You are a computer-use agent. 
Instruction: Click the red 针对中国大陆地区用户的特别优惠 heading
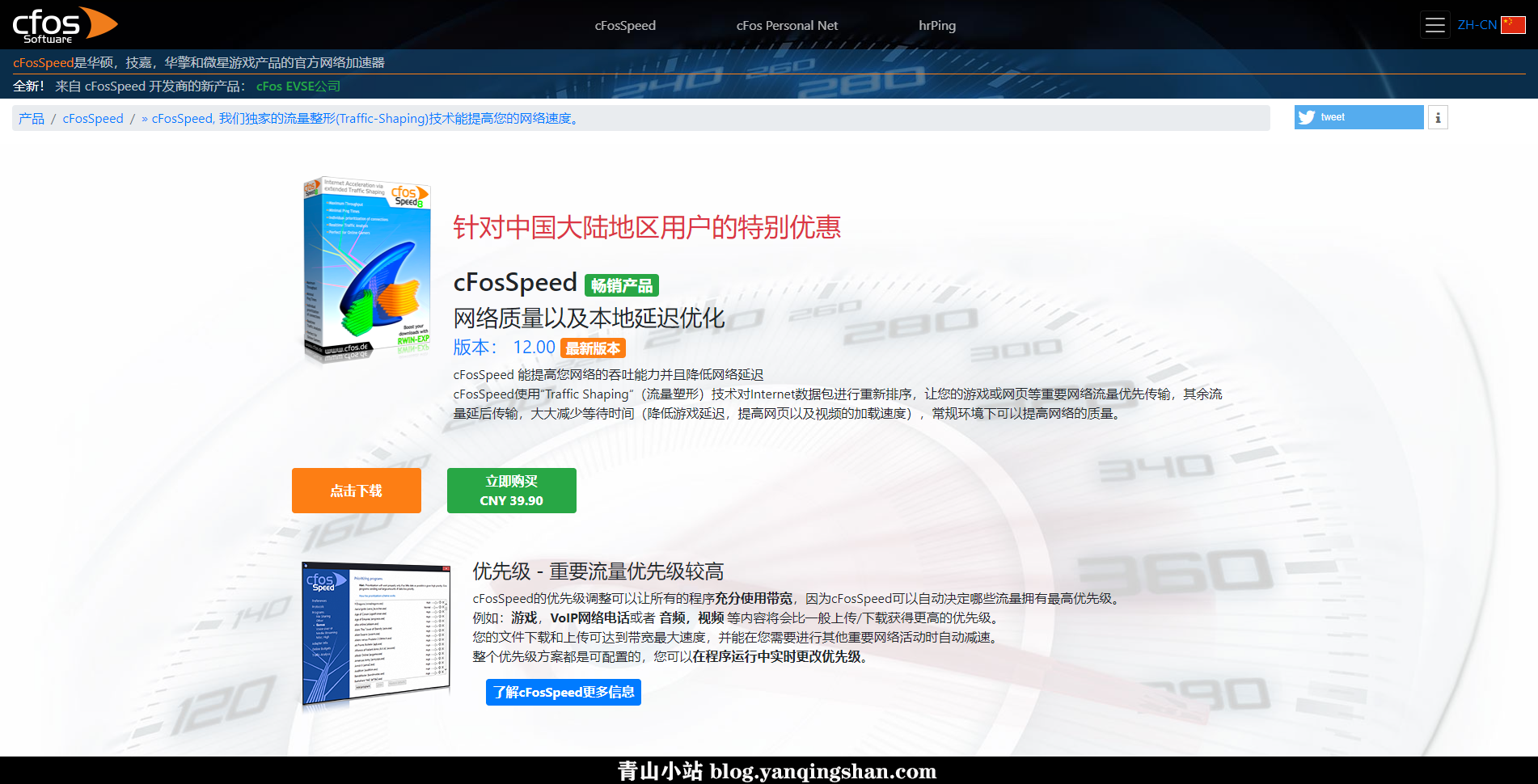tap(647, 227)
